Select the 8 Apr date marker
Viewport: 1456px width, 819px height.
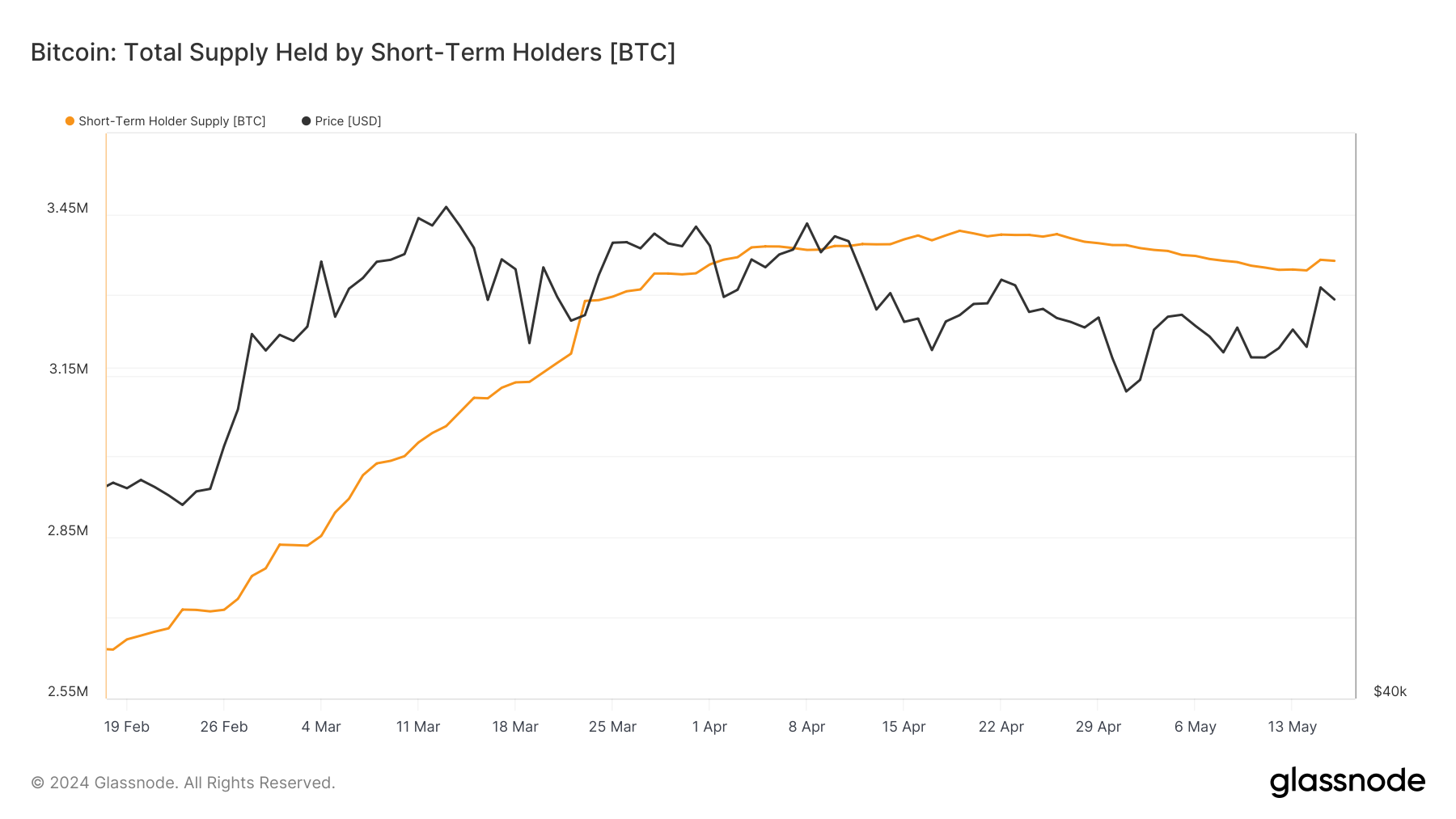(806, 727)
